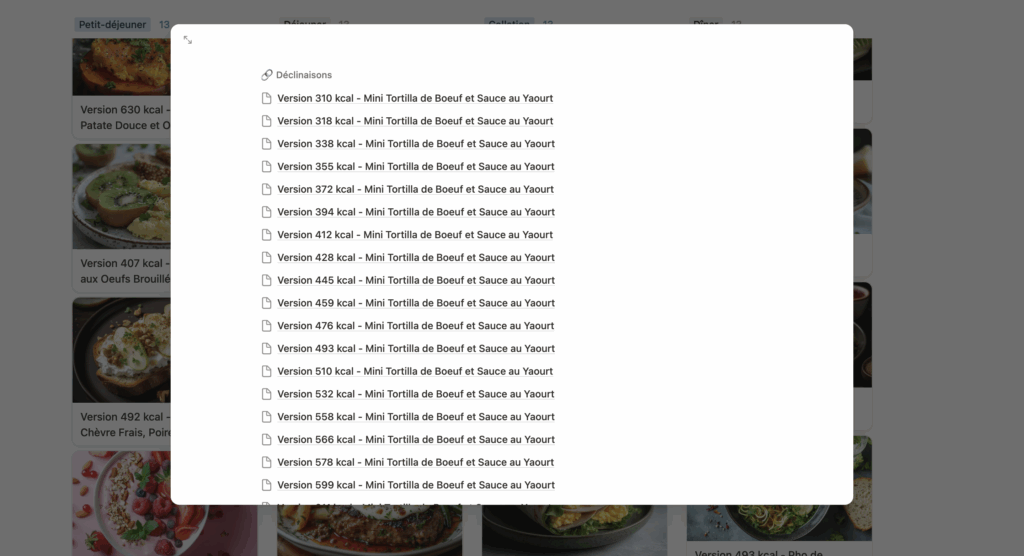Click page icon beside Version 532 kcal
The height and width of the screenshot is (556, 1024).
coord(266,394)
